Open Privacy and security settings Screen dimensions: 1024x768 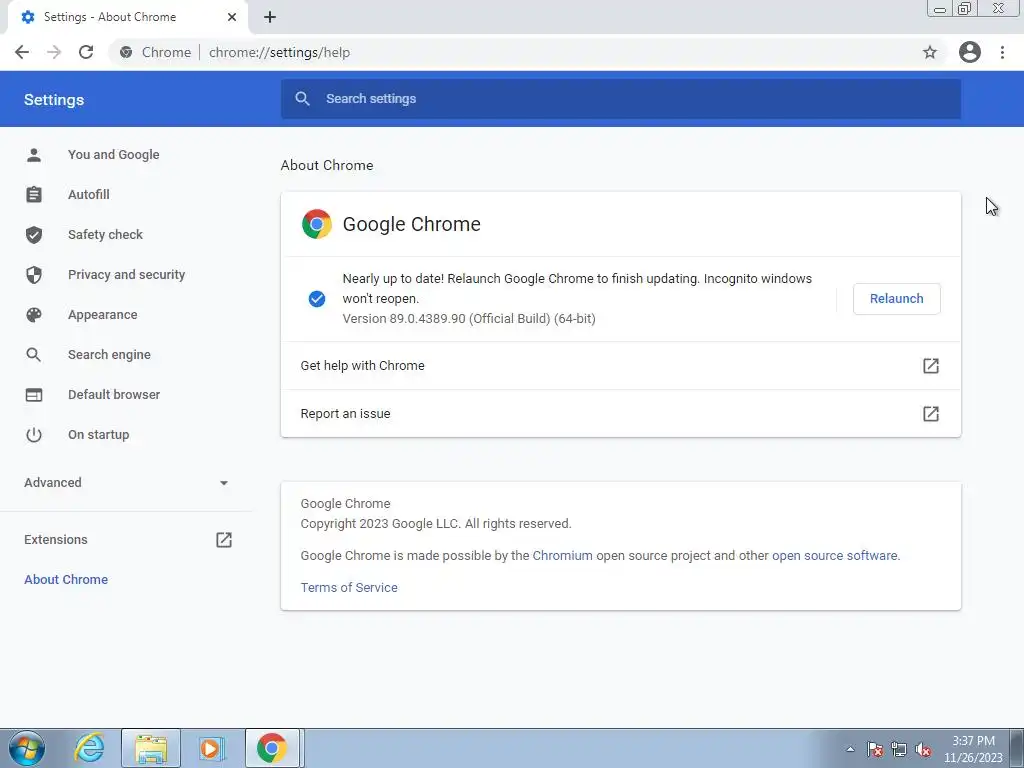pyautogui.click(x=127, y=275)
